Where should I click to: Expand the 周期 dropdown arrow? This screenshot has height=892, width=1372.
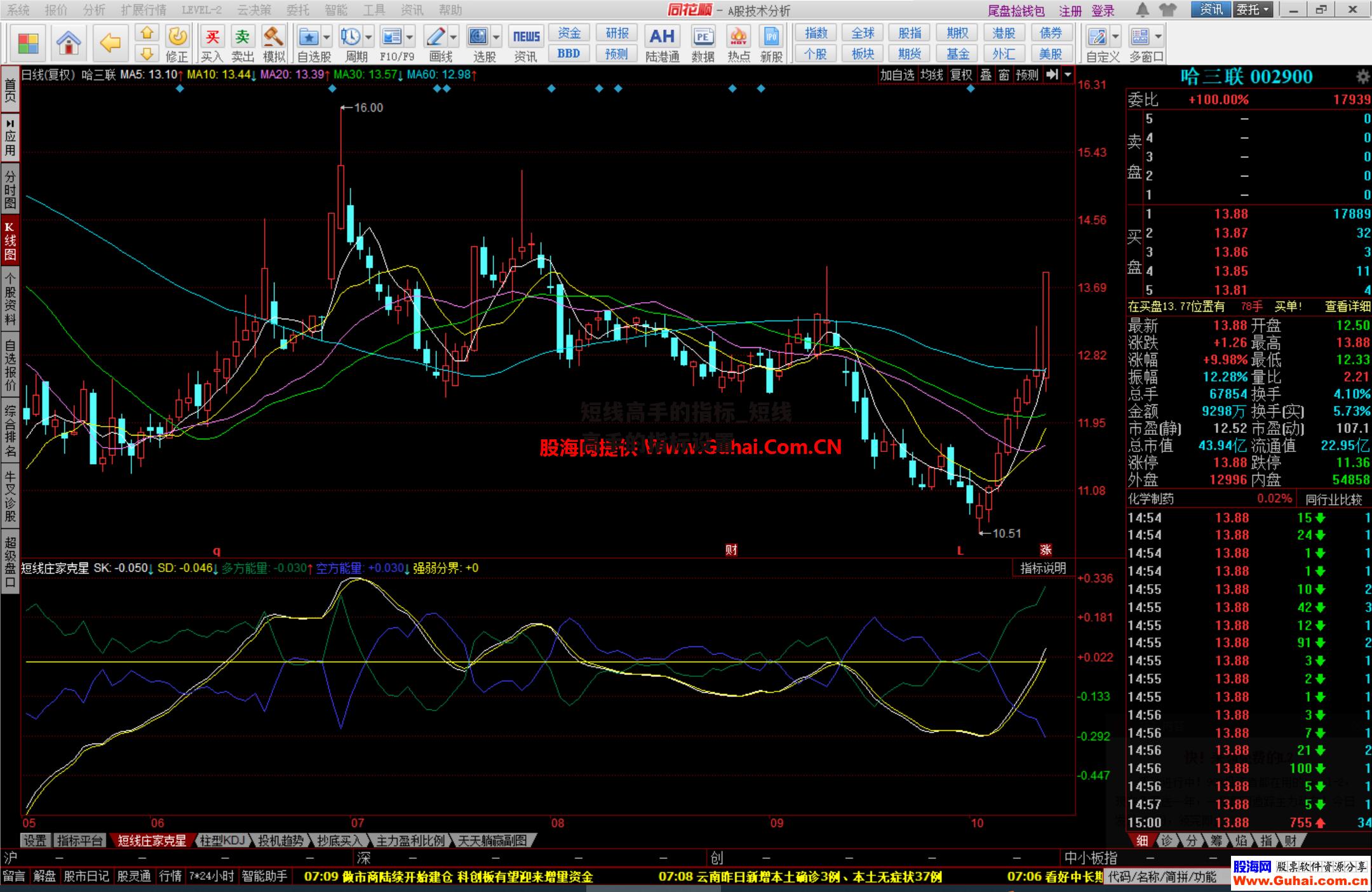[x=368, y=37]
